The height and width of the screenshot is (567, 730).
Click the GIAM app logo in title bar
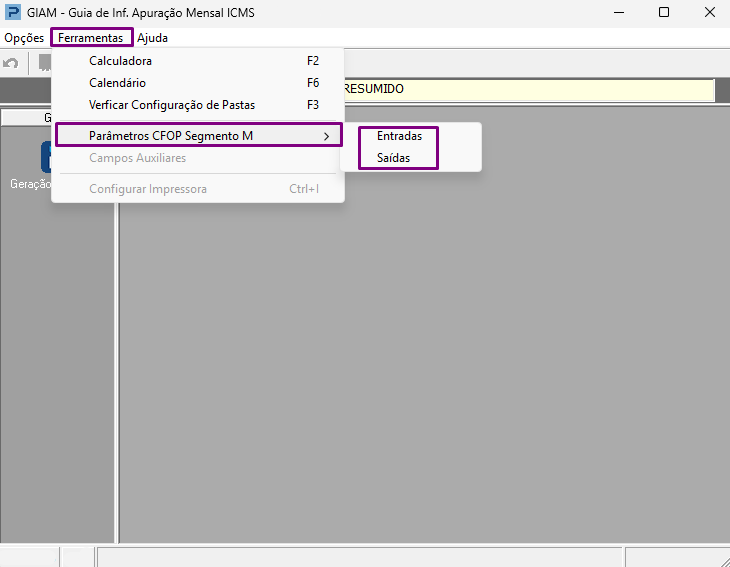pyautogui.click(x=13, y=12)
